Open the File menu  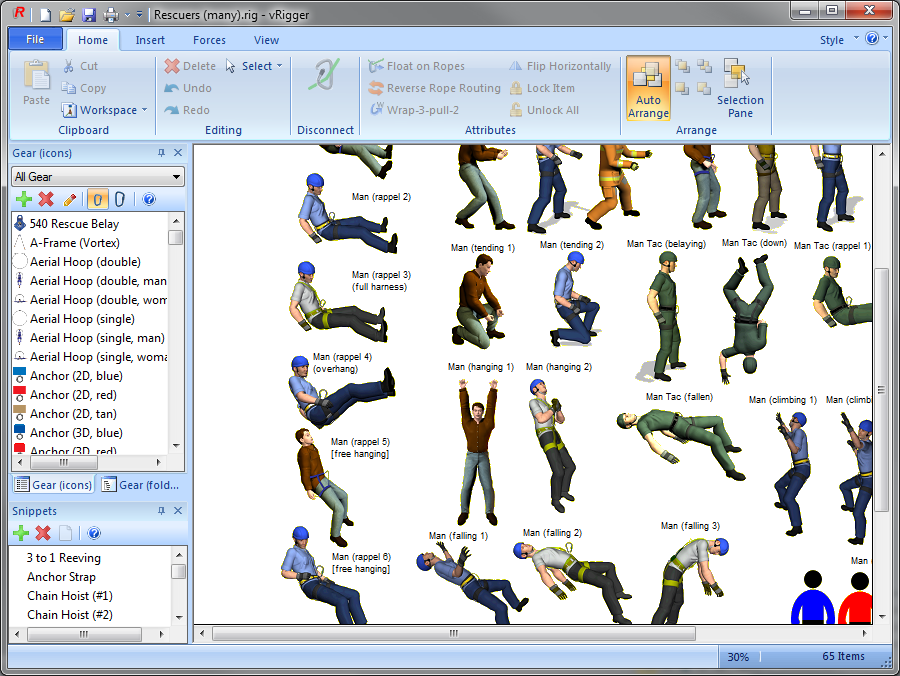pyautogui.click(x=35, y=38)
